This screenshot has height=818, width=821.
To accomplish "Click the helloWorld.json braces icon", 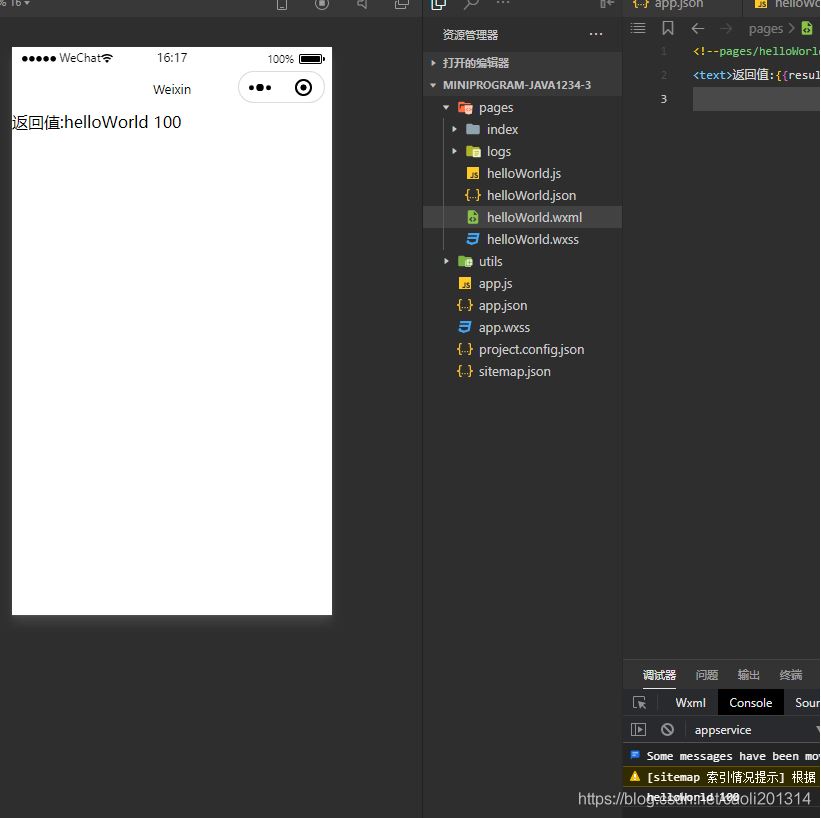I will pos(472,195).
